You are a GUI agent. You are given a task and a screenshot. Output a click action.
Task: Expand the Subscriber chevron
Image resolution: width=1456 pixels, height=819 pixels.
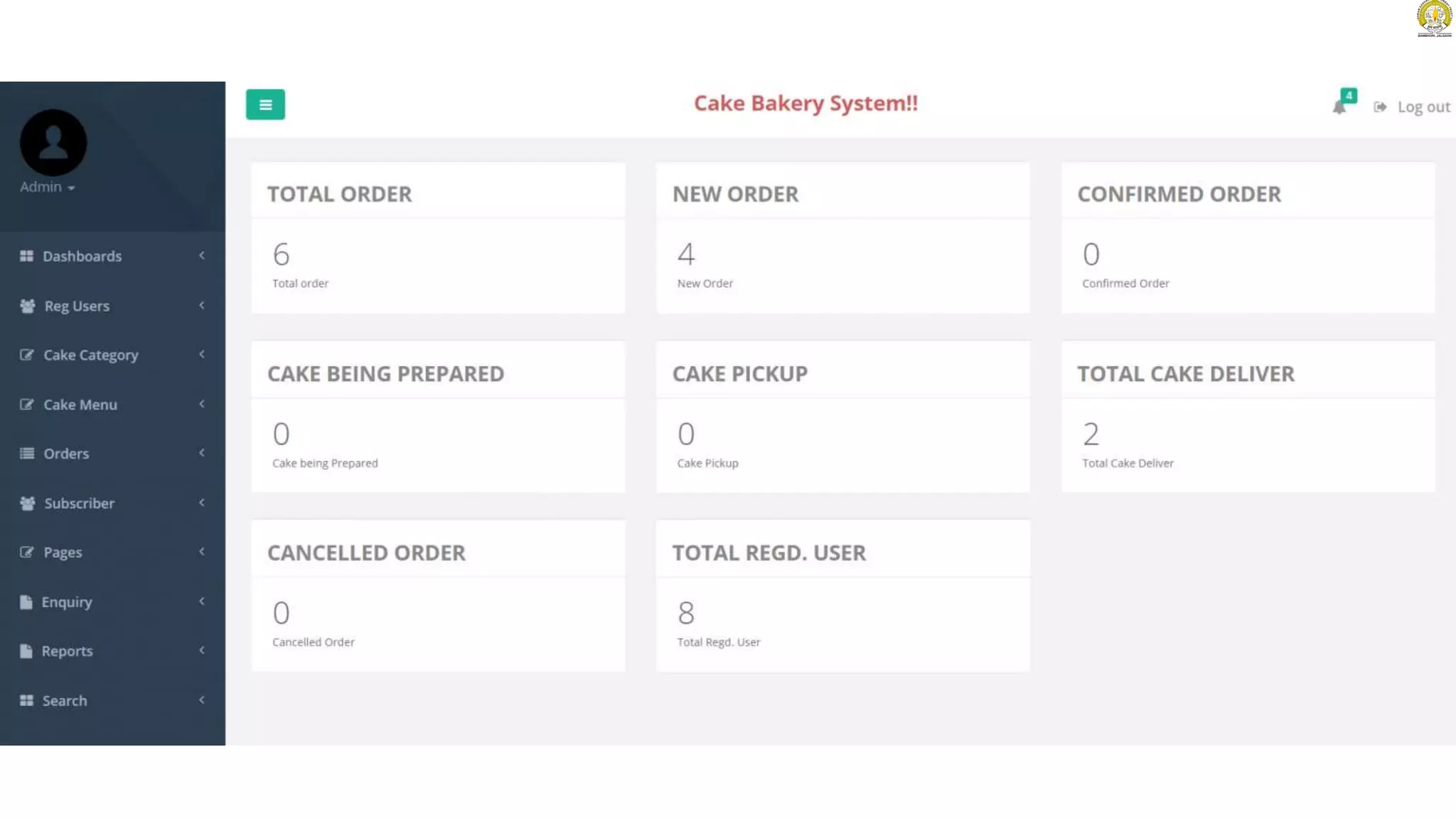pyautogui.click(x=202, y=503)
